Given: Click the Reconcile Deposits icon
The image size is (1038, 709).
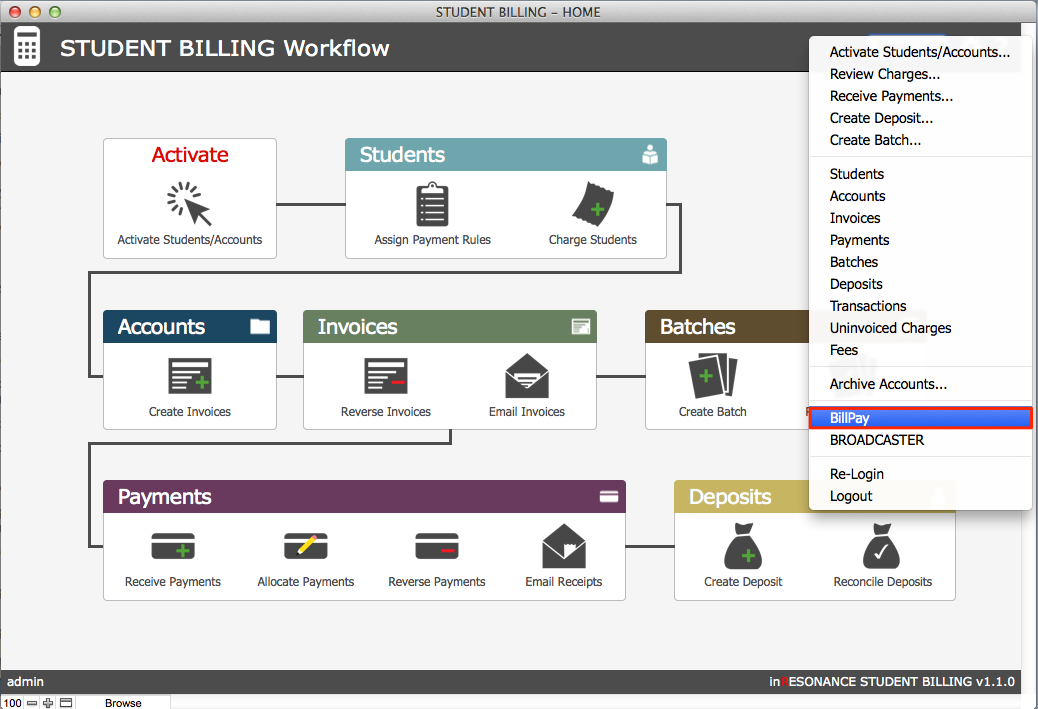Looking at the screenshot, I should pos(882,546).
